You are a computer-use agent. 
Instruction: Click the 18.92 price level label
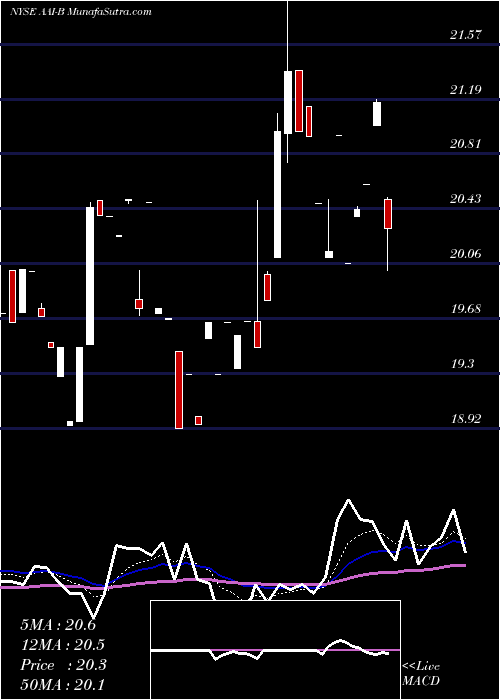tap(466, 419)
